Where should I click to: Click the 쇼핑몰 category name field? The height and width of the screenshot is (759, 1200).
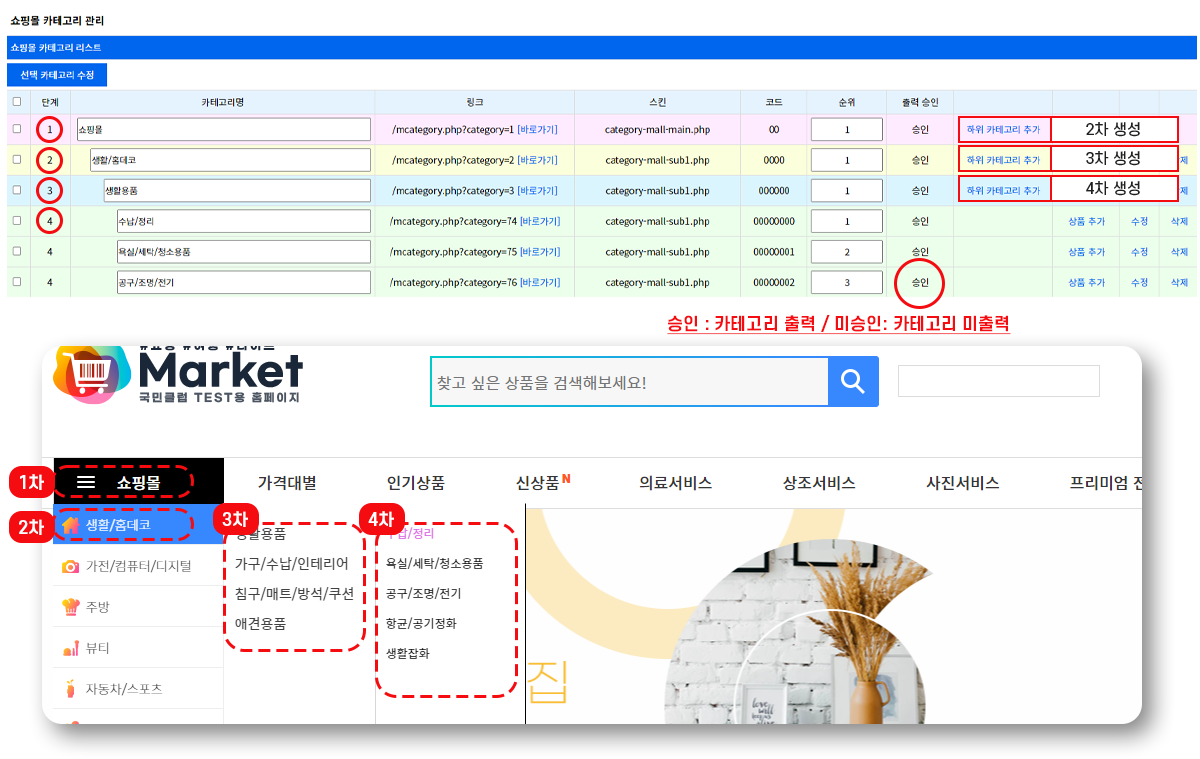coord(223,129)
